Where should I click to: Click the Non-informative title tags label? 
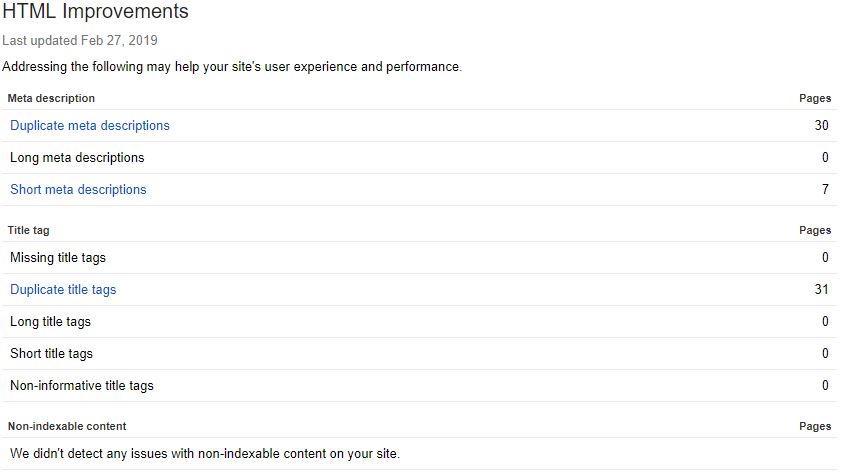(x=82, y=386)
